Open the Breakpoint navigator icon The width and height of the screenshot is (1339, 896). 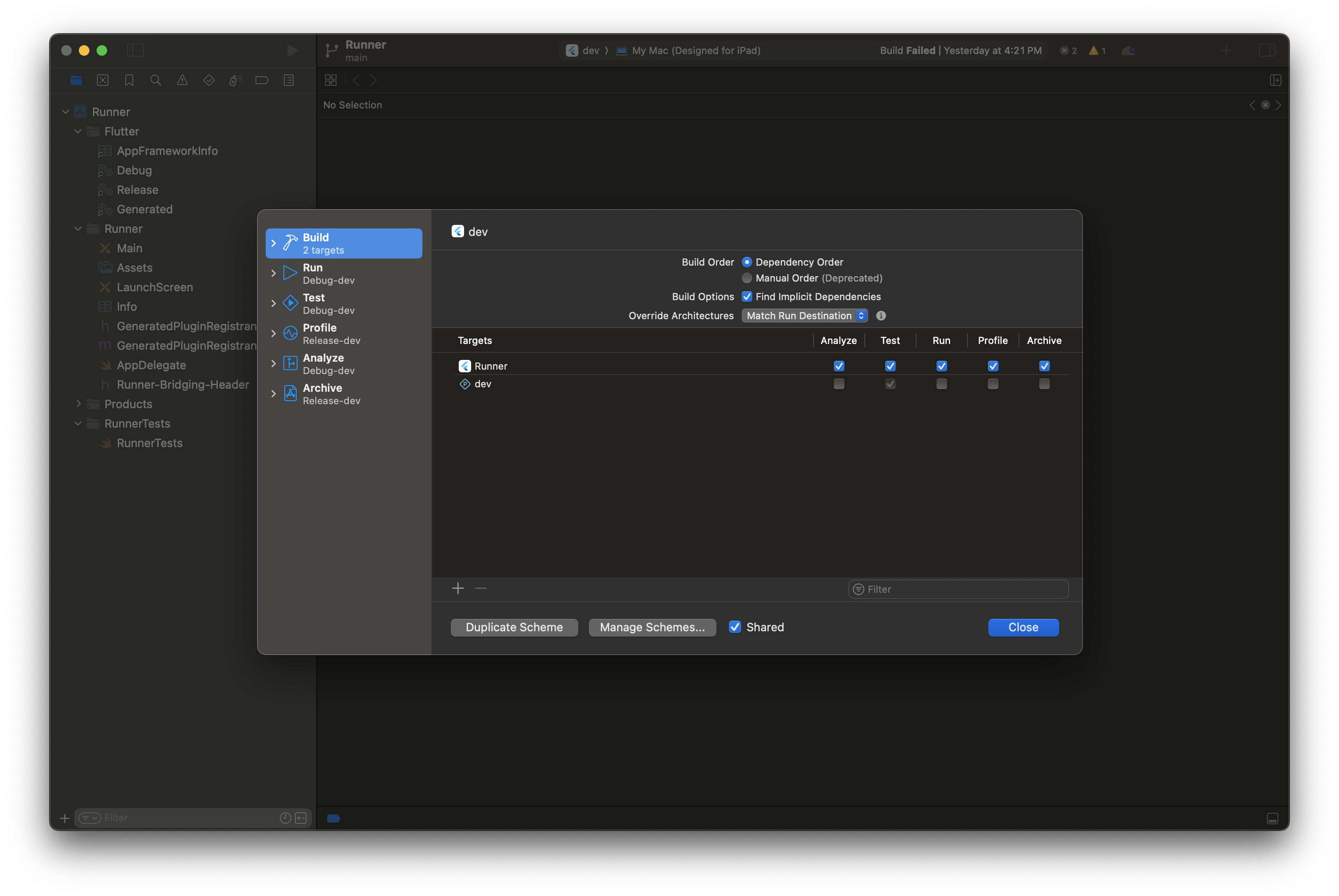[262, 81]
